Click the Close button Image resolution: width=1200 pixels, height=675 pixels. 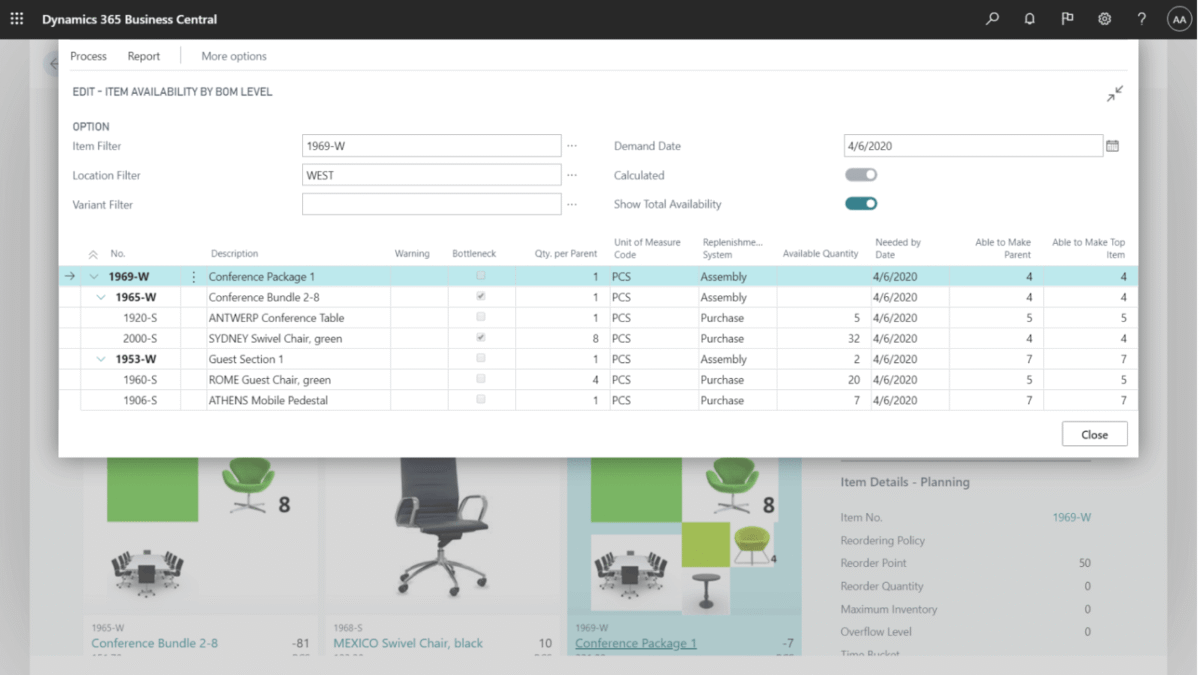pos(1094,433)
